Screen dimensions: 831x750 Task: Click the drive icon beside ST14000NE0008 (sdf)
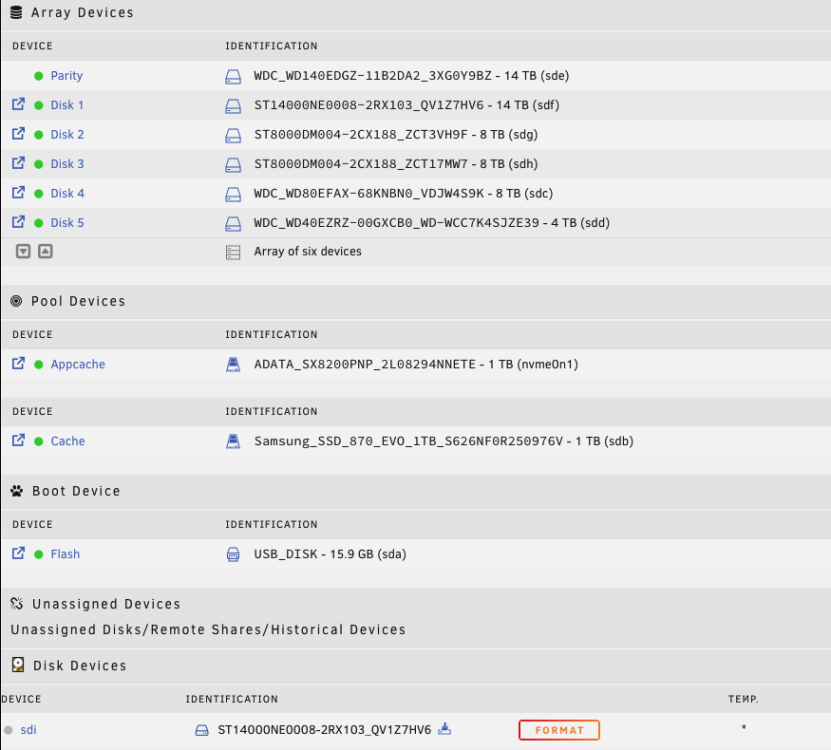(x=233, y=106)
